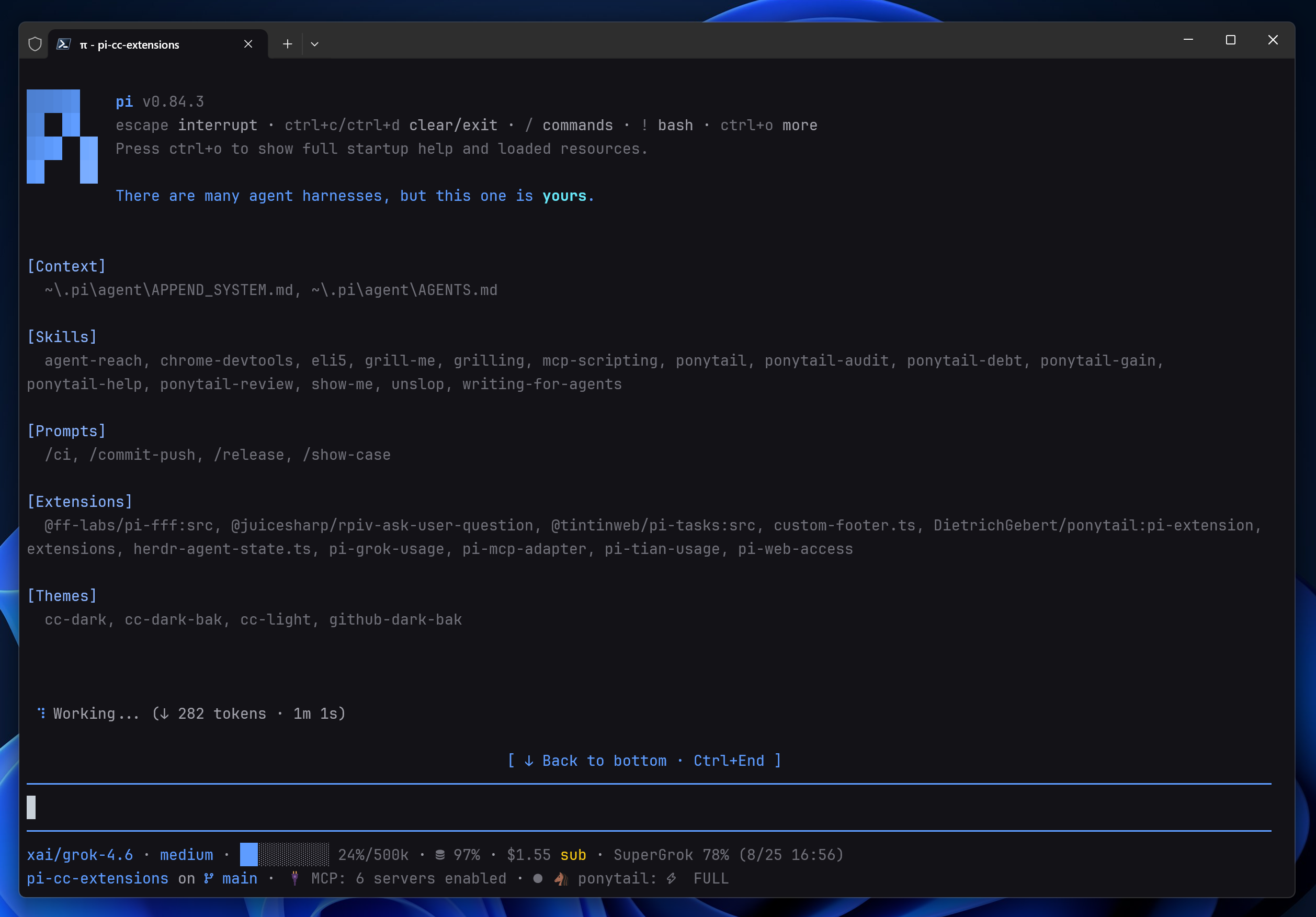The width and height of the screenshot is (1316, 917).
Task: Click the shield icon in the title bar
Action: point(35,44)
